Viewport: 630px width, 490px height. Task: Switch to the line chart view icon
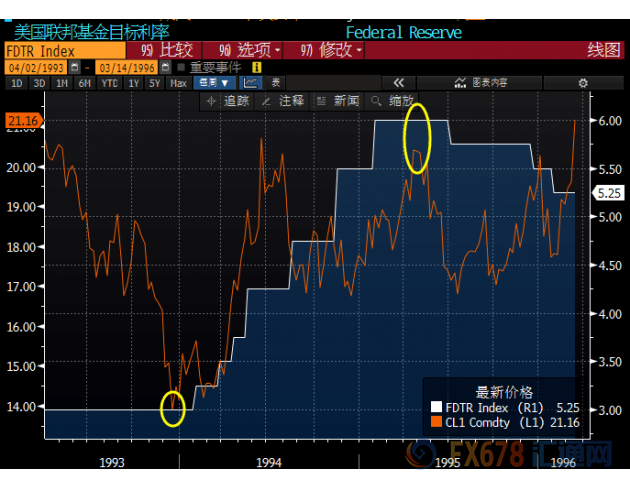pyautogui.click(x=251, y=83)
